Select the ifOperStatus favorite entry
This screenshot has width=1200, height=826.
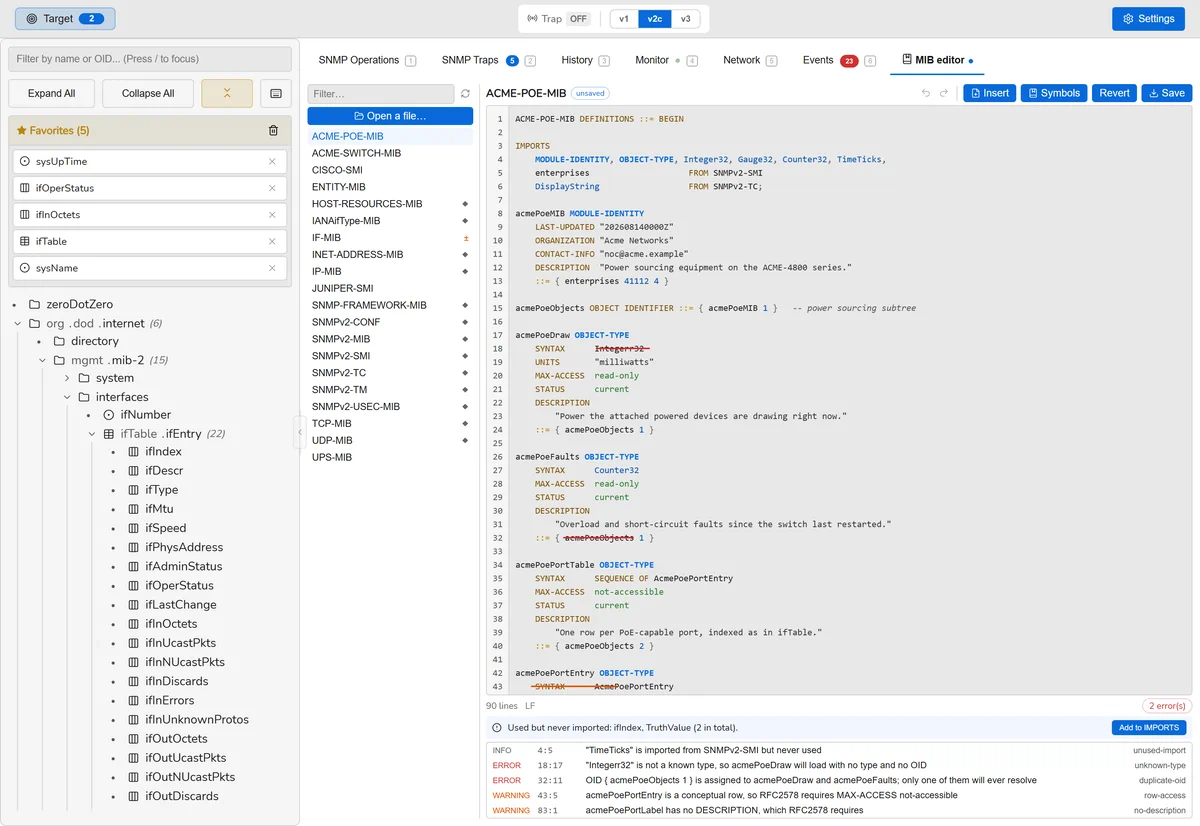pyautogui.click(x=150, y=188)
